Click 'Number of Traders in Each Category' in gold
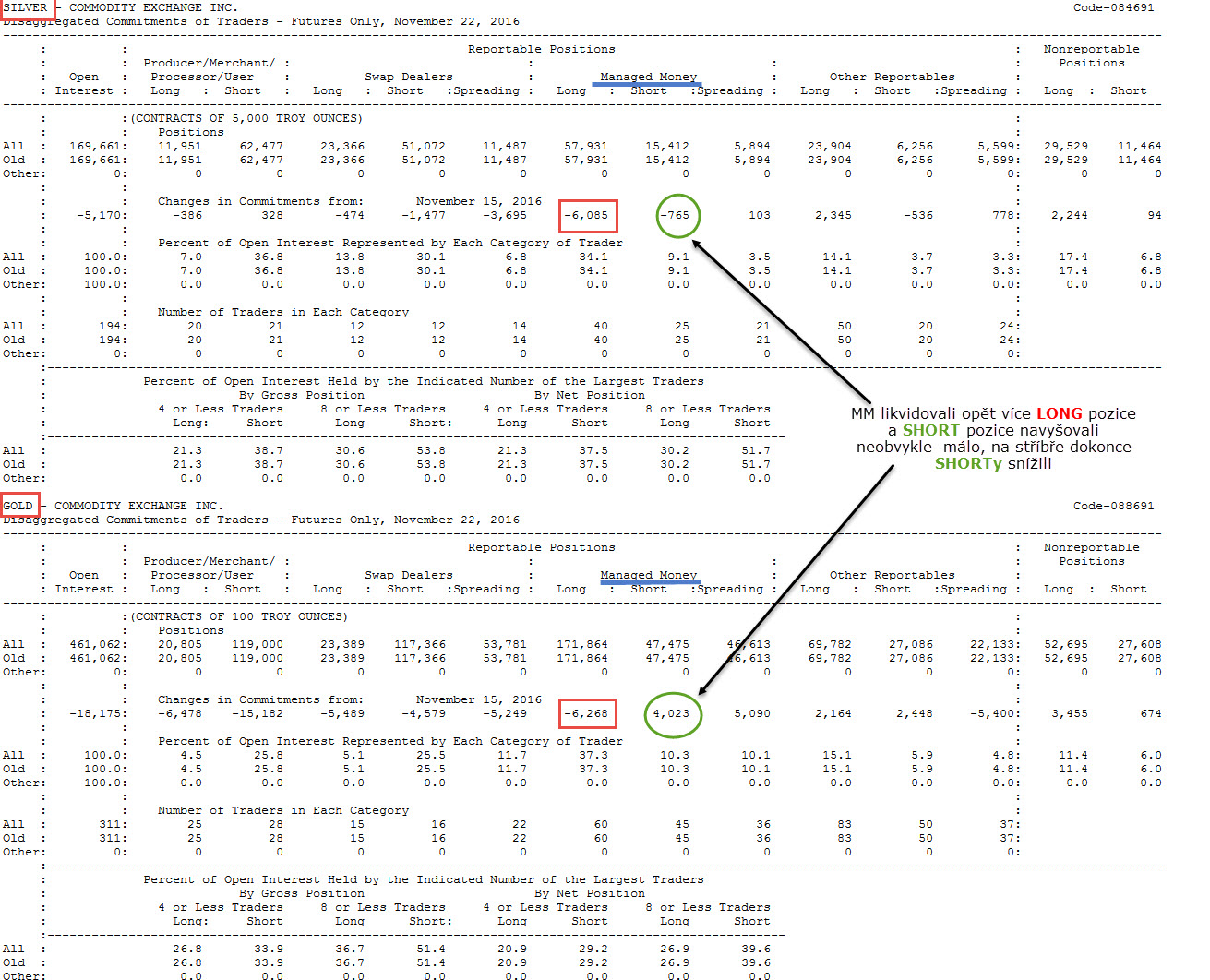This screenshot has height=980, width=1210. coord(282,810)
